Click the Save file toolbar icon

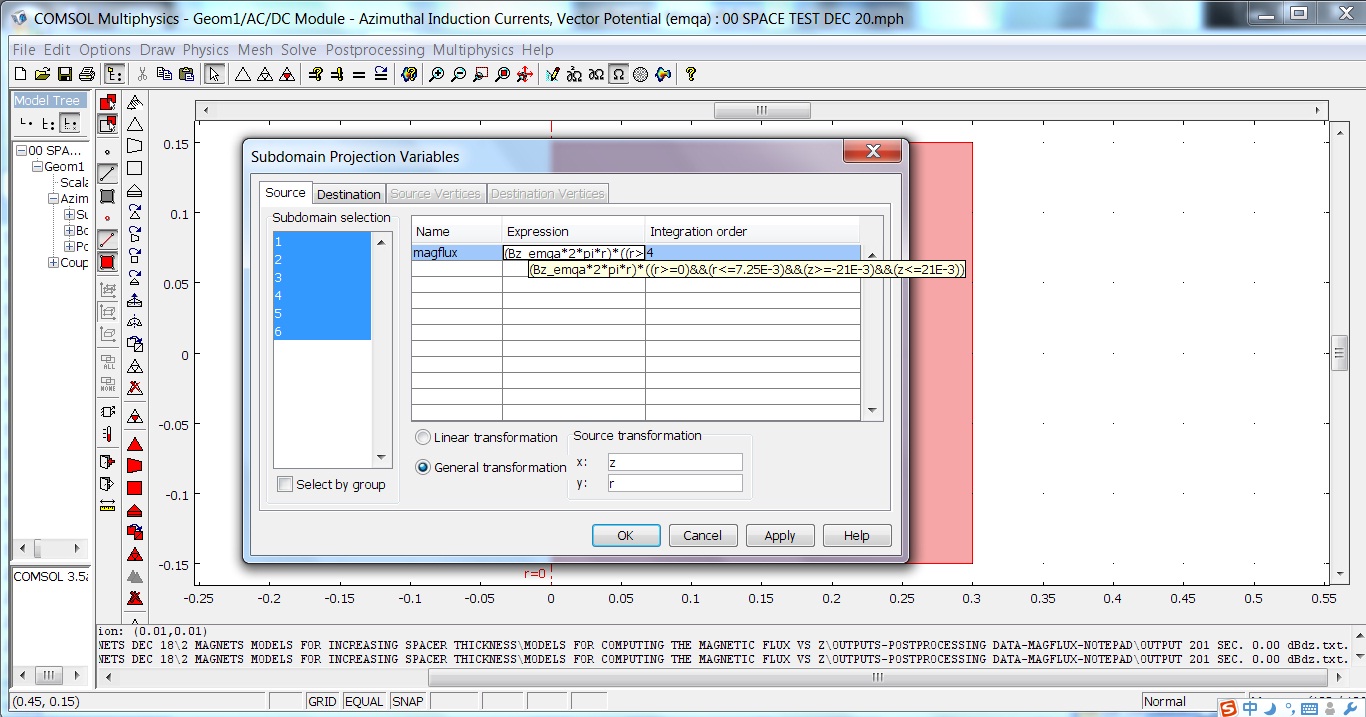click(65, 74)
